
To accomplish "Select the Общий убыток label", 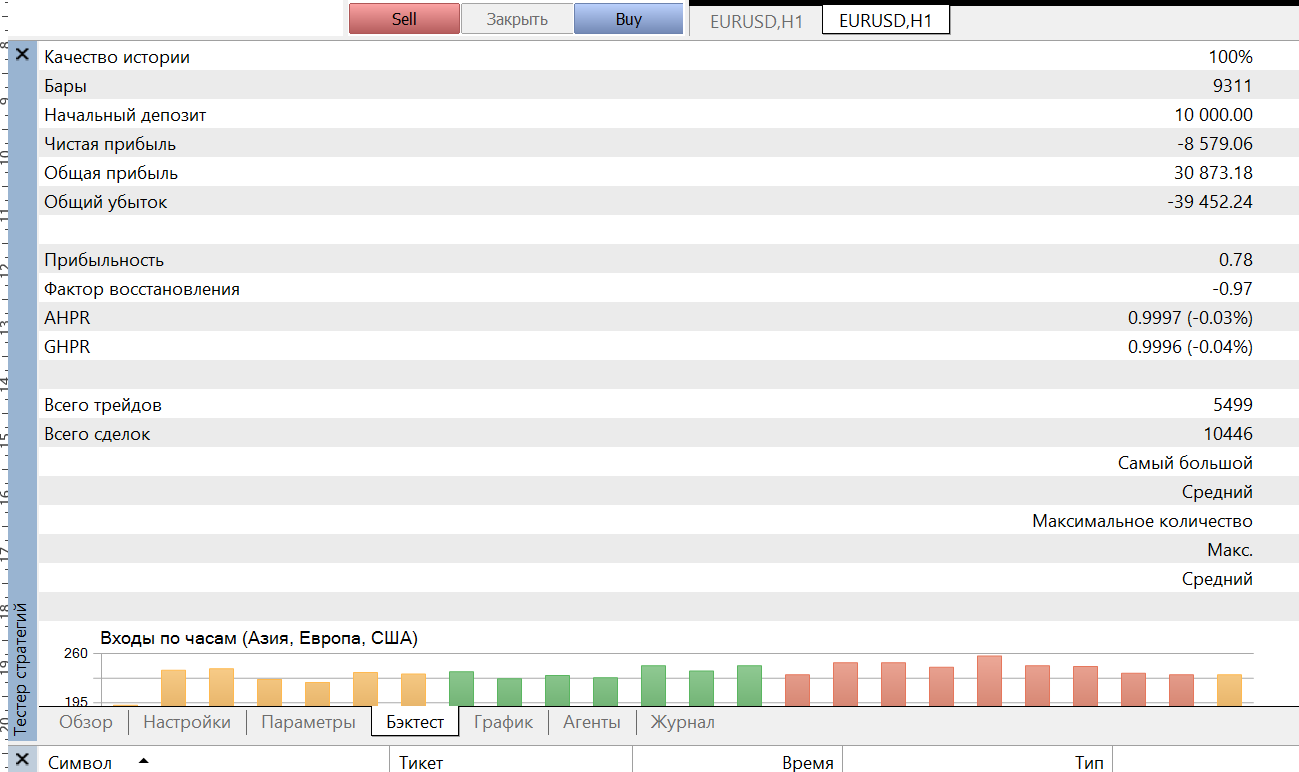I will (x=106, y=202).
